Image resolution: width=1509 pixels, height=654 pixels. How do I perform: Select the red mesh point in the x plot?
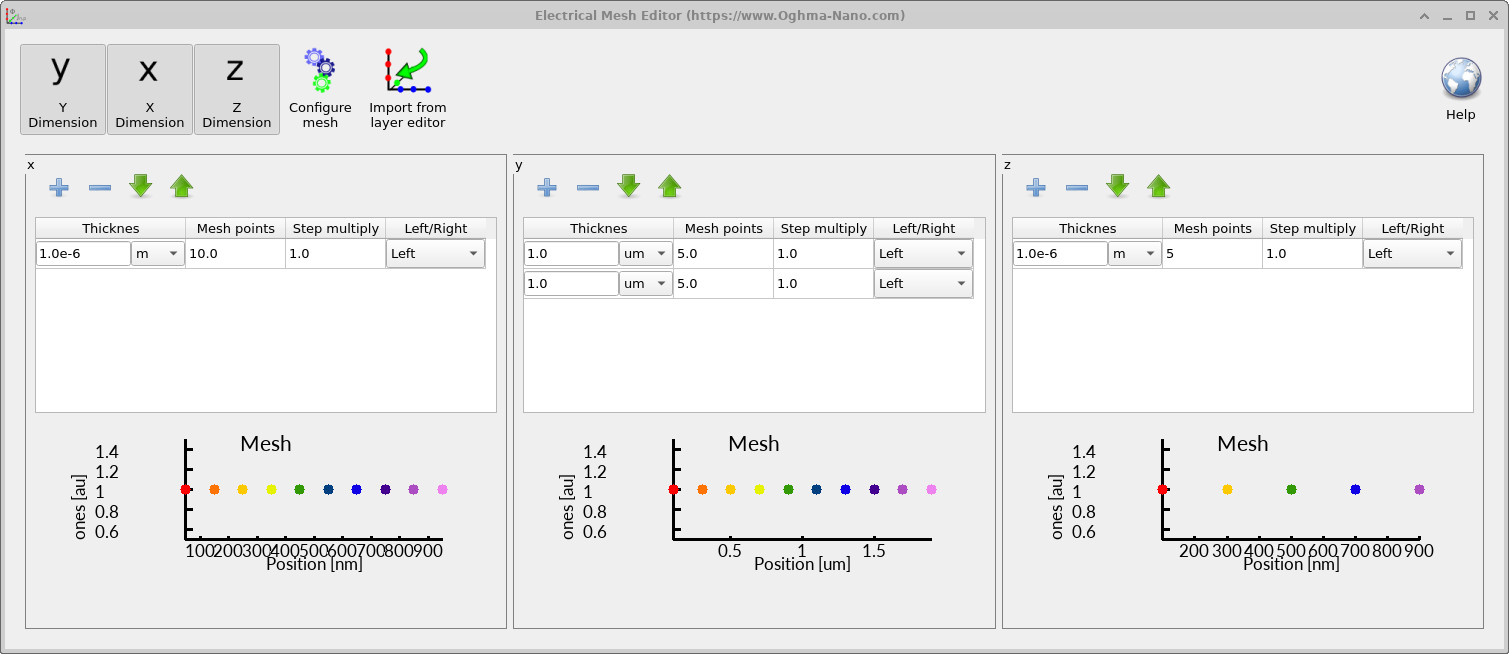[x=186, y=489]
